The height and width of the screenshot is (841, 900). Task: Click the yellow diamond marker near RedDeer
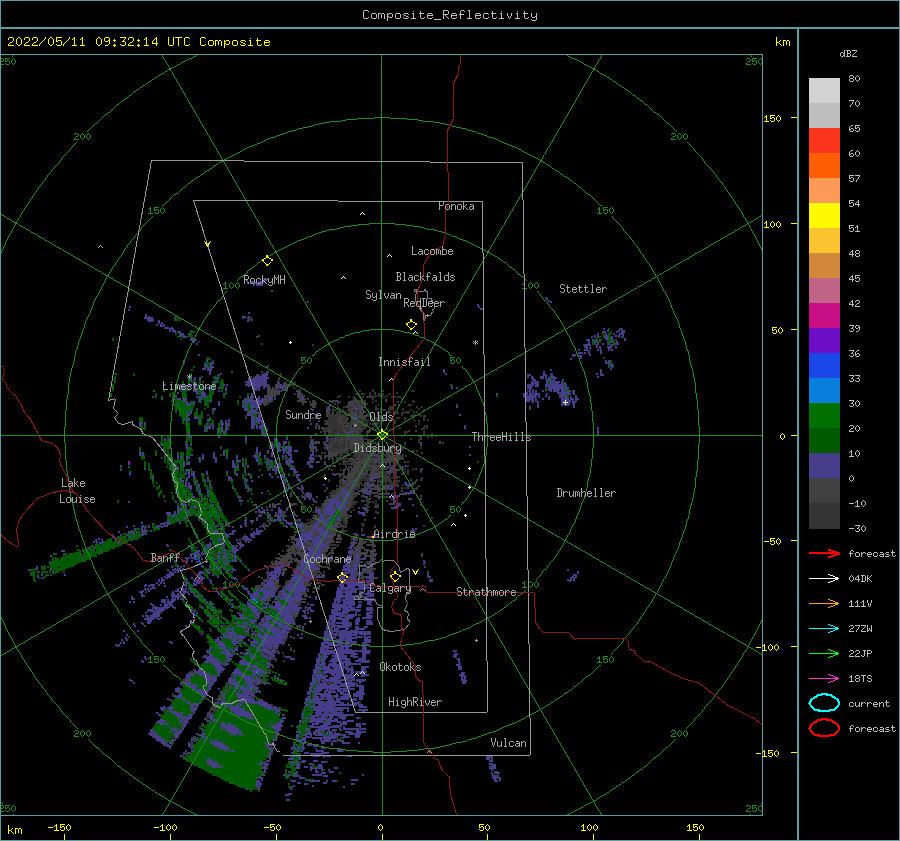(x=411, y=324)
